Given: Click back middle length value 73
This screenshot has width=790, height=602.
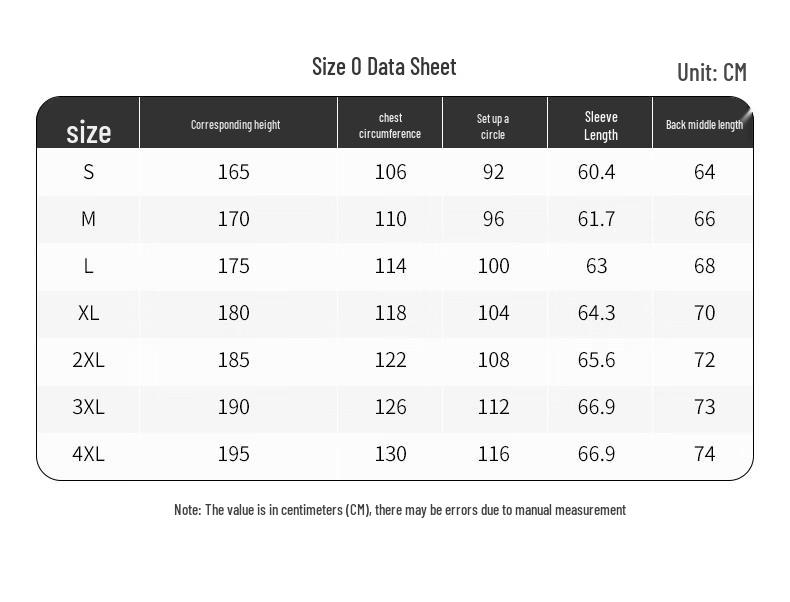Looking at the screenshot, I should point(704,407).
